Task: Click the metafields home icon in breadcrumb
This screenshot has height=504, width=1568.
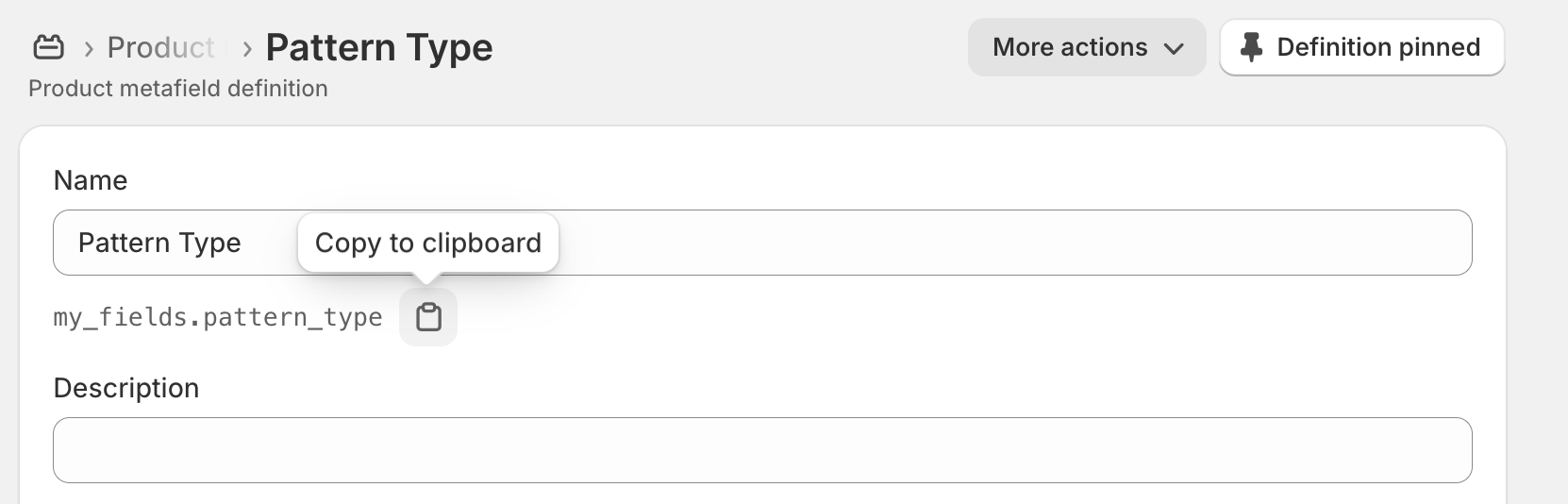Action: [x=48, y=46]
